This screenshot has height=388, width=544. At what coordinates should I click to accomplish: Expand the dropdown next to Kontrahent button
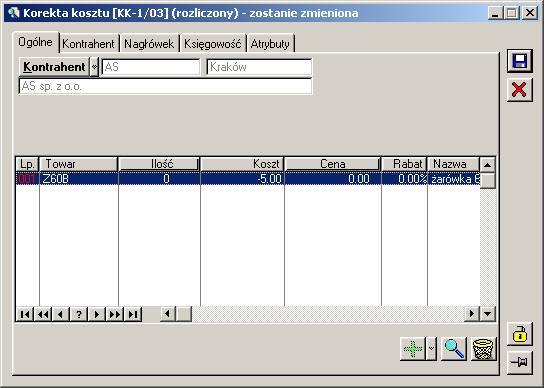pos(94,67)
